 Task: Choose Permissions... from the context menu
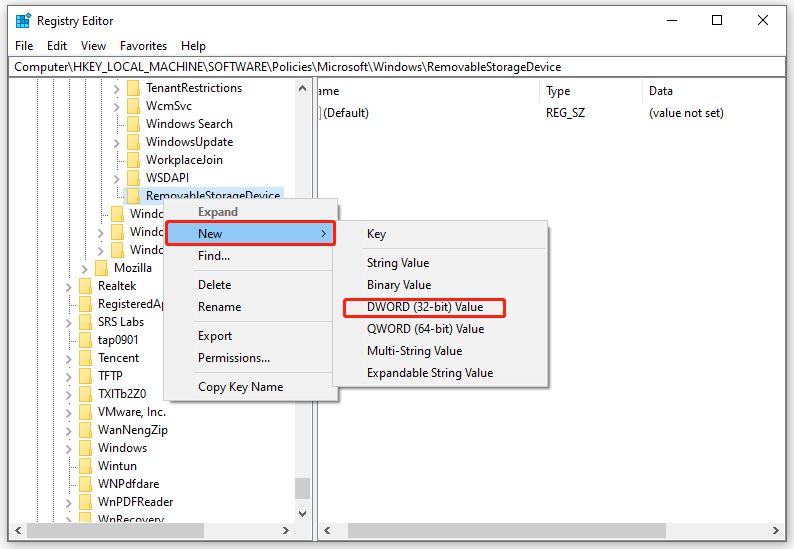[250, 358]
